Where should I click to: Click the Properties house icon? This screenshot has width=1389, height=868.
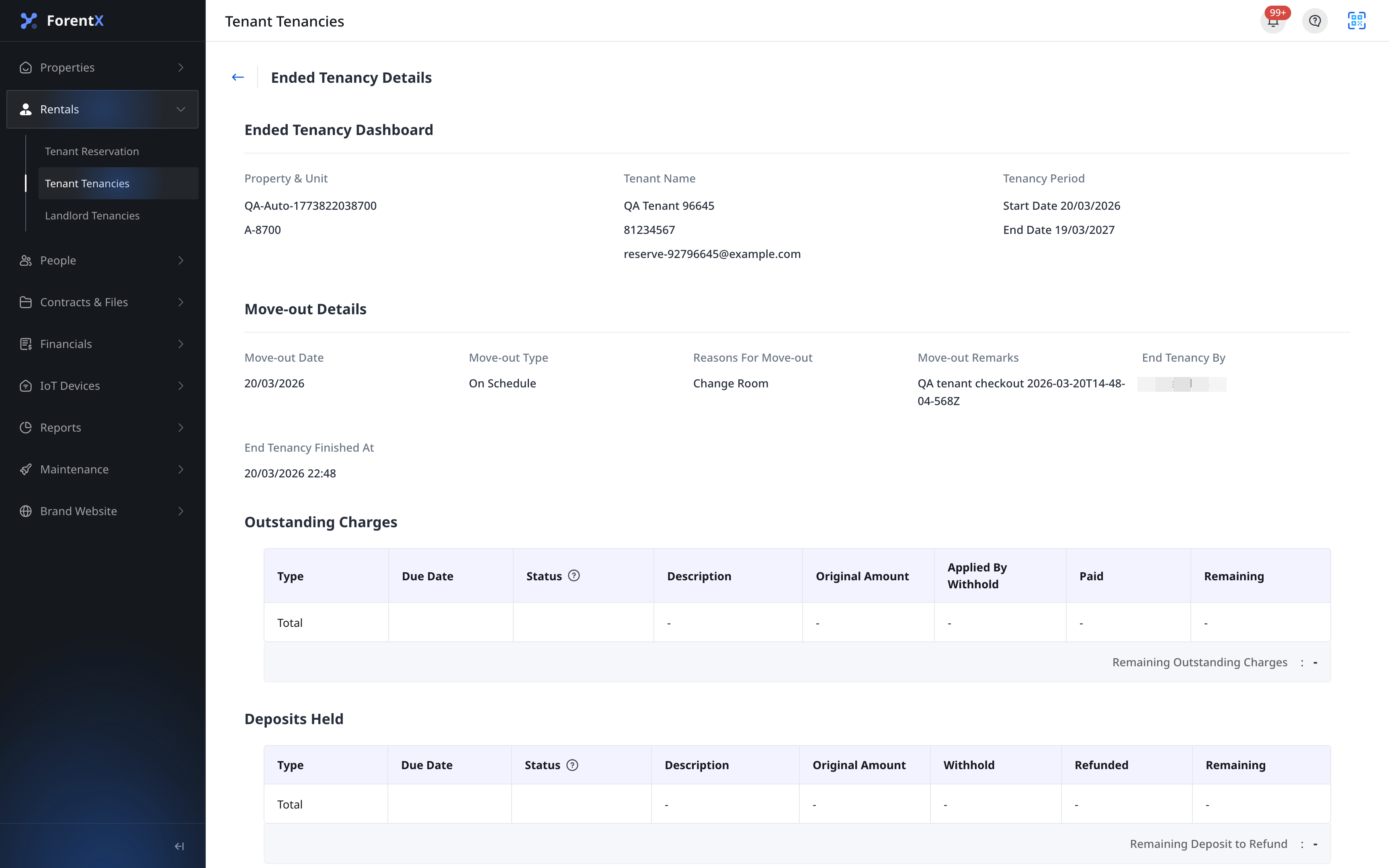[26, 68]
